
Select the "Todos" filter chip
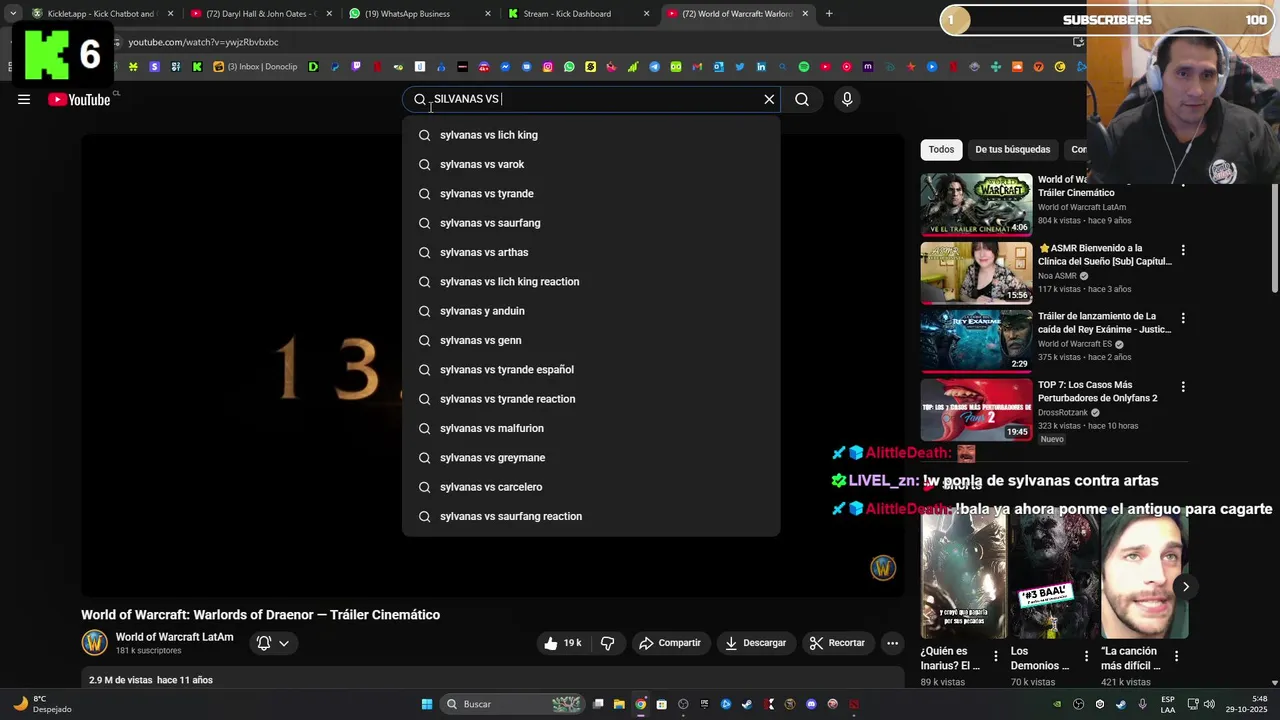[941, 149]
